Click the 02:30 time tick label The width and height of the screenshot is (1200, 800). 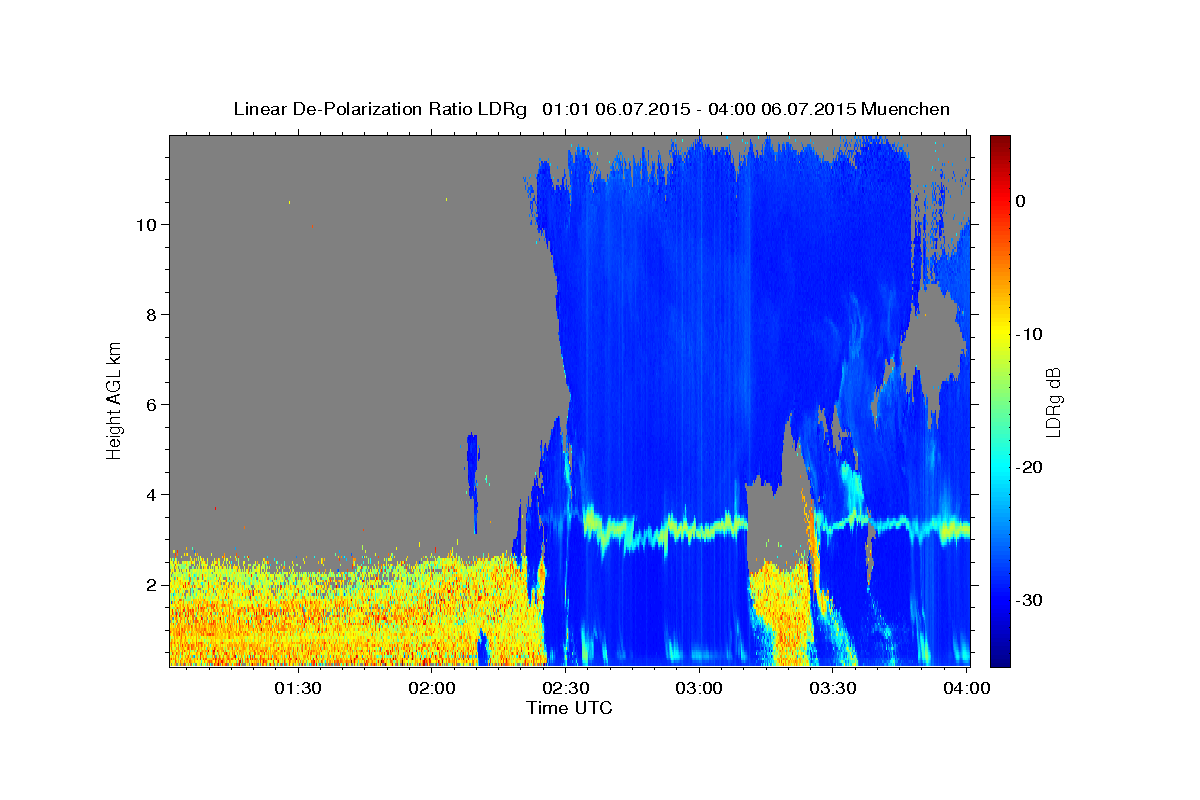[x=566, y=688]
